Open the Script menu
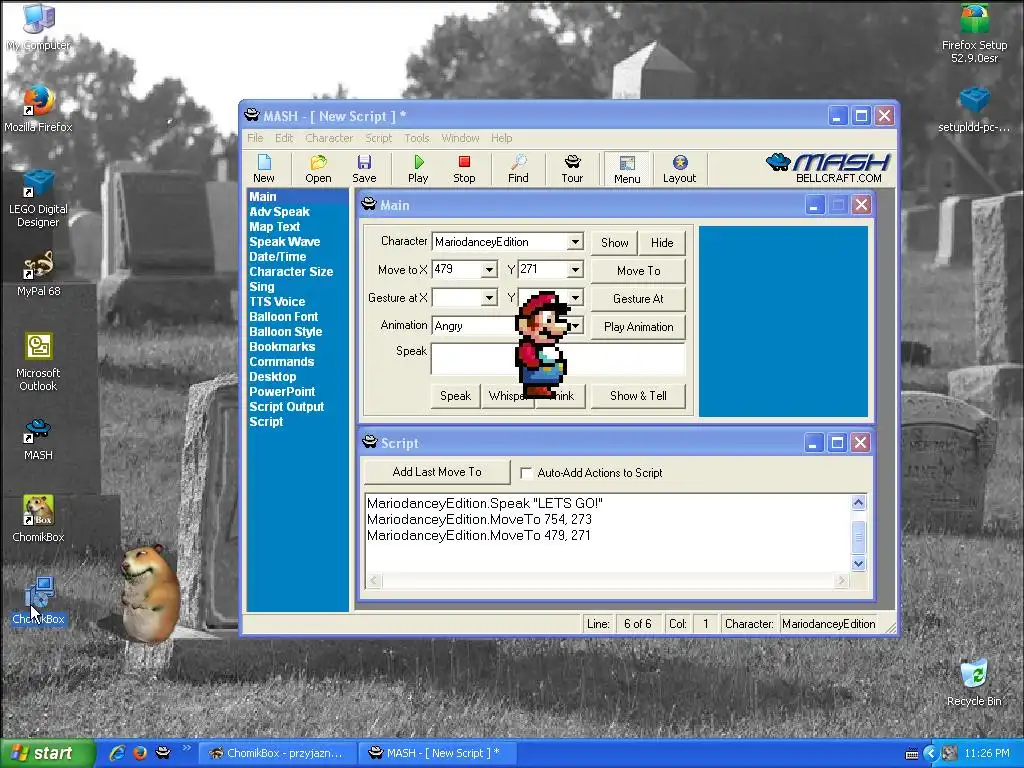Screen dimensions: 1024x768 coord(379,138)
